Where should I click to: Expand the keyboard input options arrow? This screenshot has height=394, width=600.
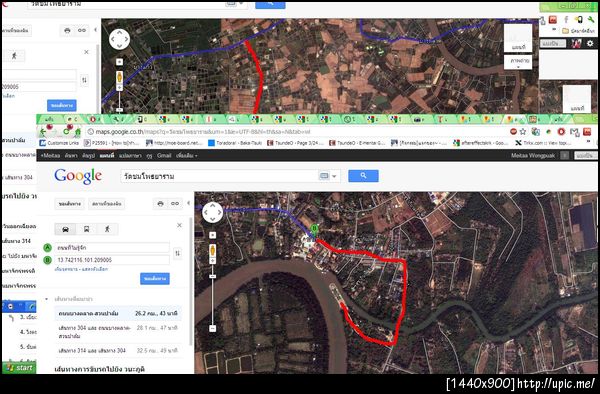click(x=334, y=176)
